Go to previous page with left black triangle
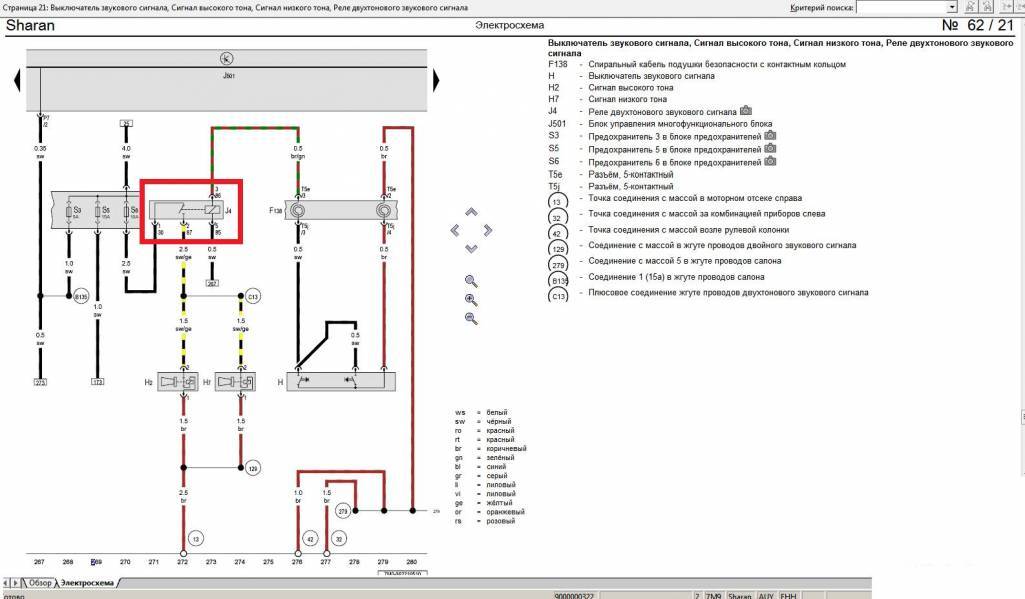 (17, 80)
